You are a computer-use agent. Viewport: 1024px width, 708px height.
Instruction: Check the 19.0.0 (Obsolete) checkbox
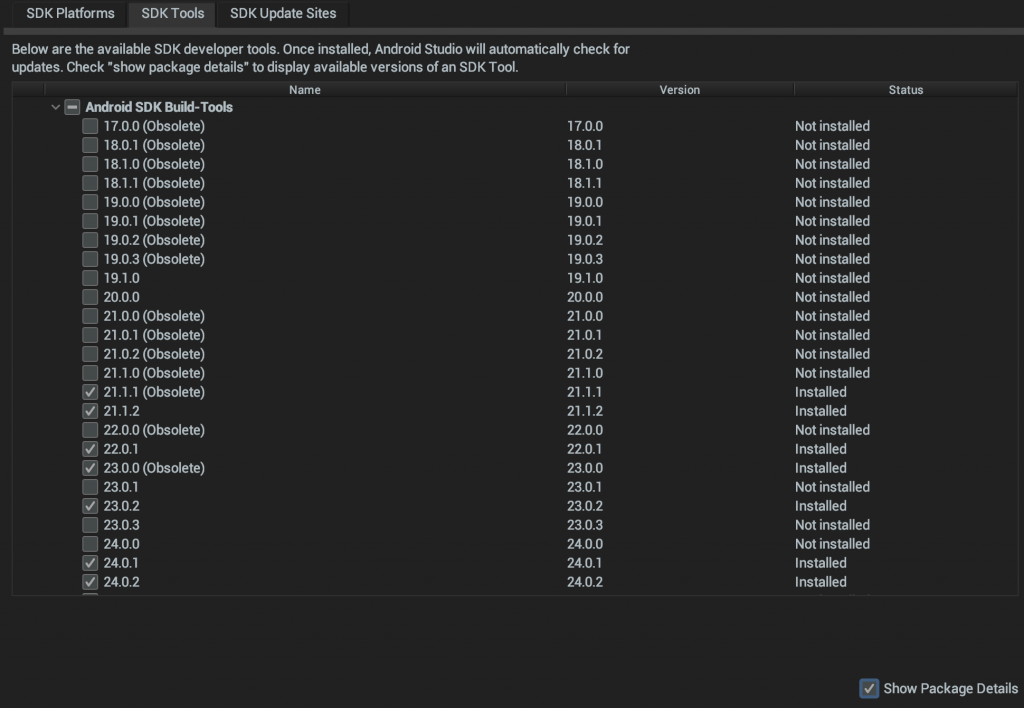(x=90, y=202)
